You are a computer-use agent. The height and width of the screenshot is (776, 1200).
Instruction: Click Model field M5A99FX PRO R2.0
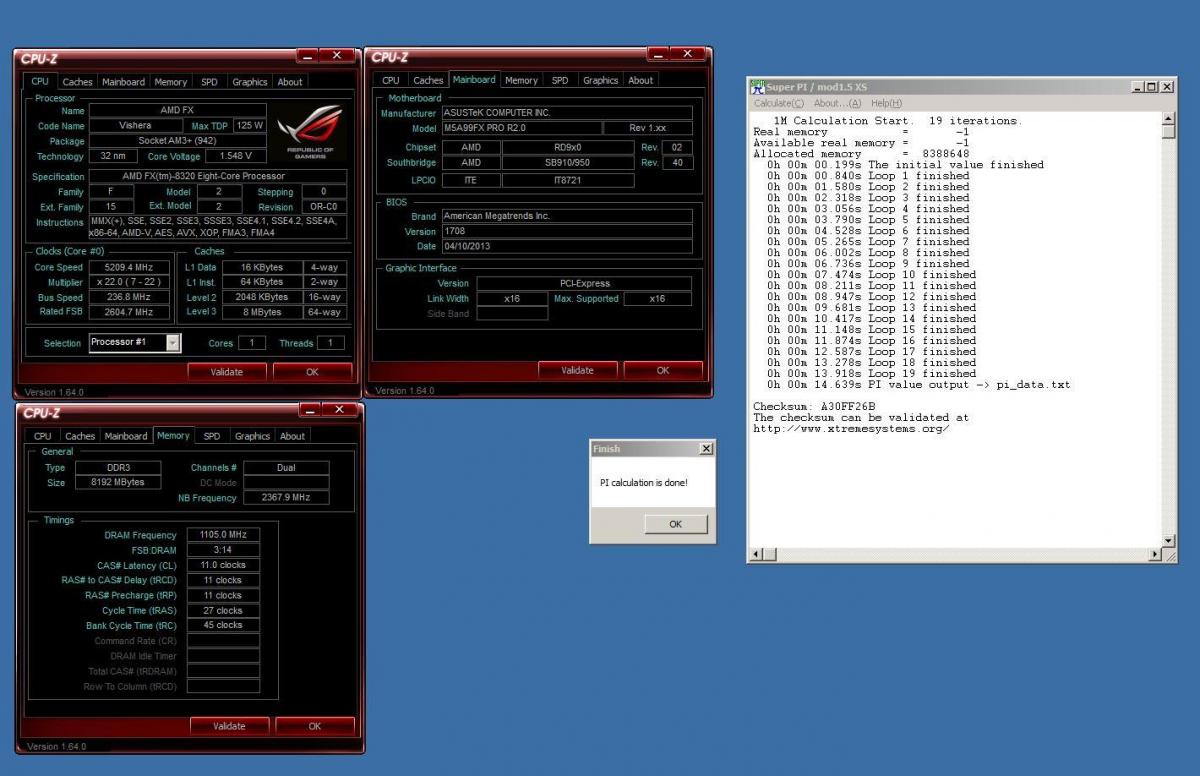coord(521,129)
